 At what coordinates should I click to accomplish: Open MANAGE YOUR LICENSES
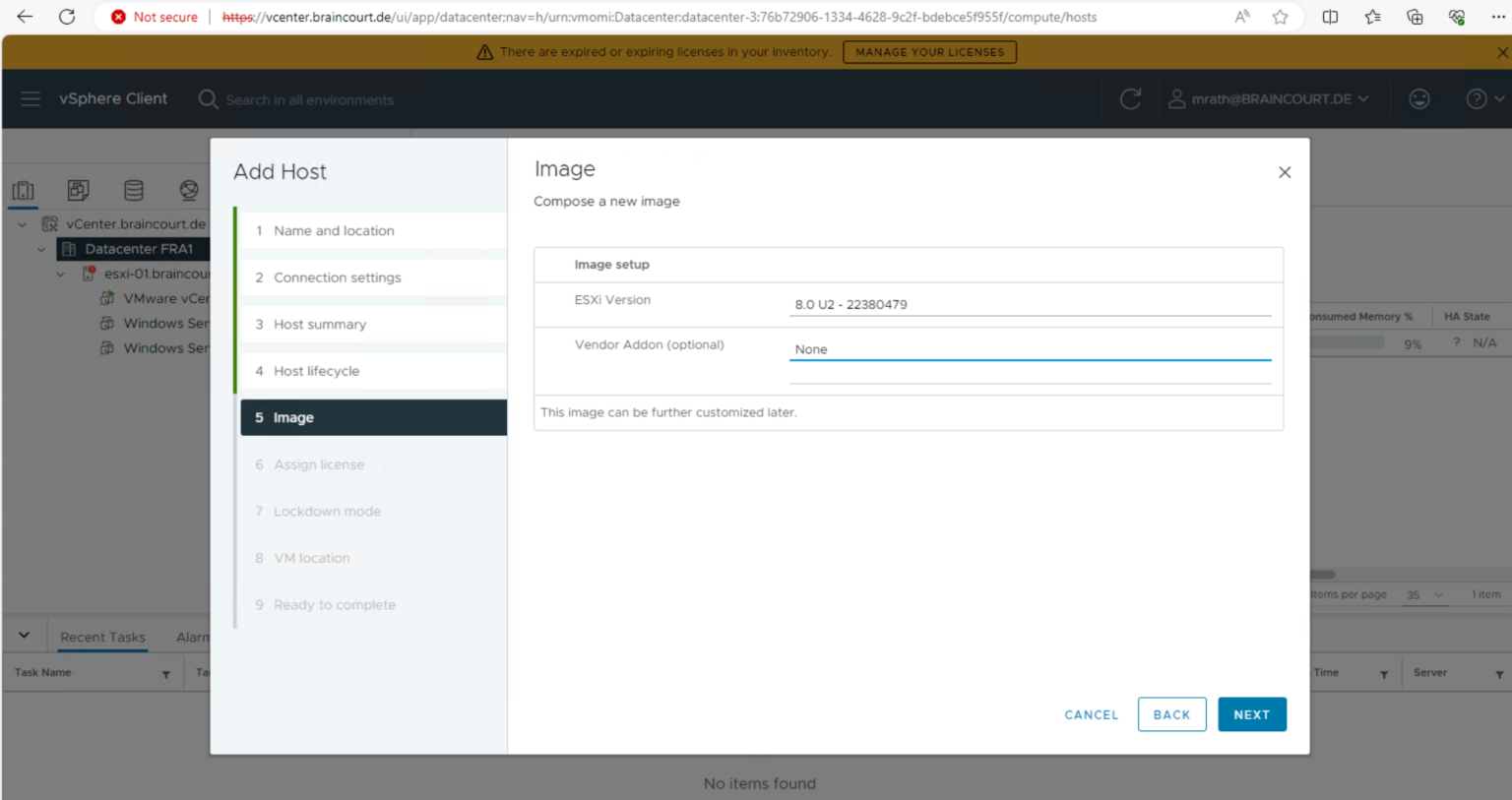coord(929,52)
